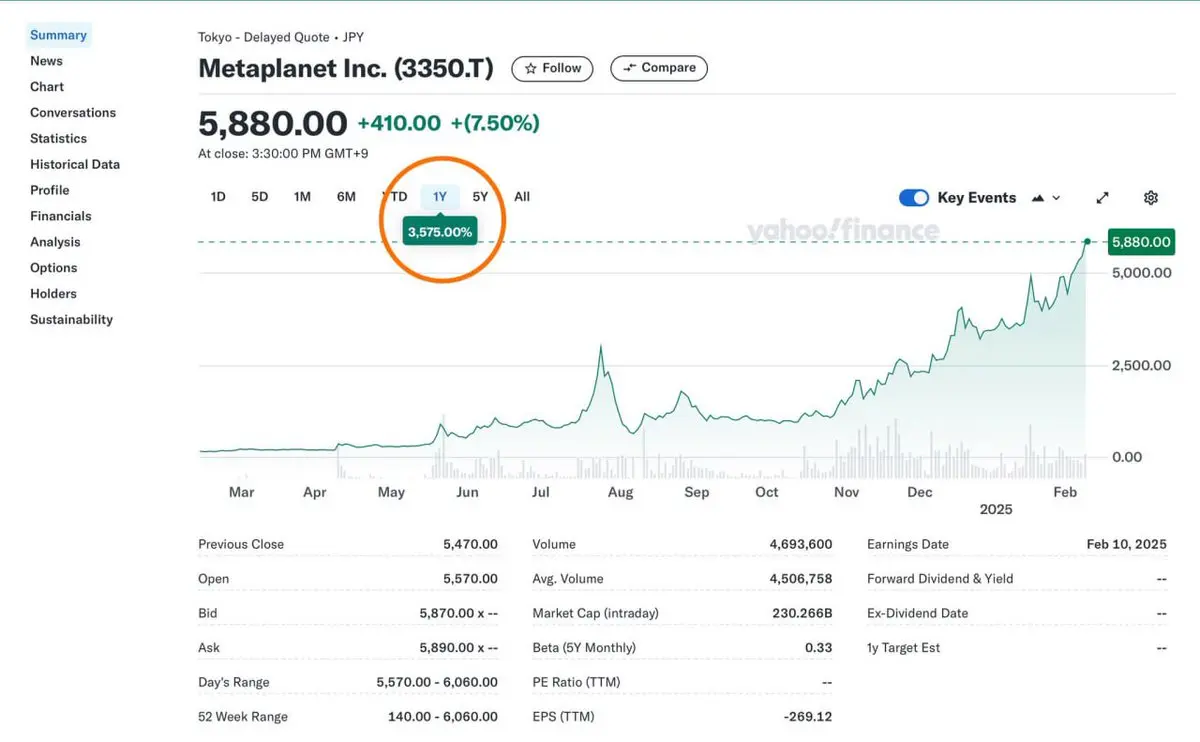Select the 1Y time range
Screen dimensions: 1200x742
tap(440, 197)
